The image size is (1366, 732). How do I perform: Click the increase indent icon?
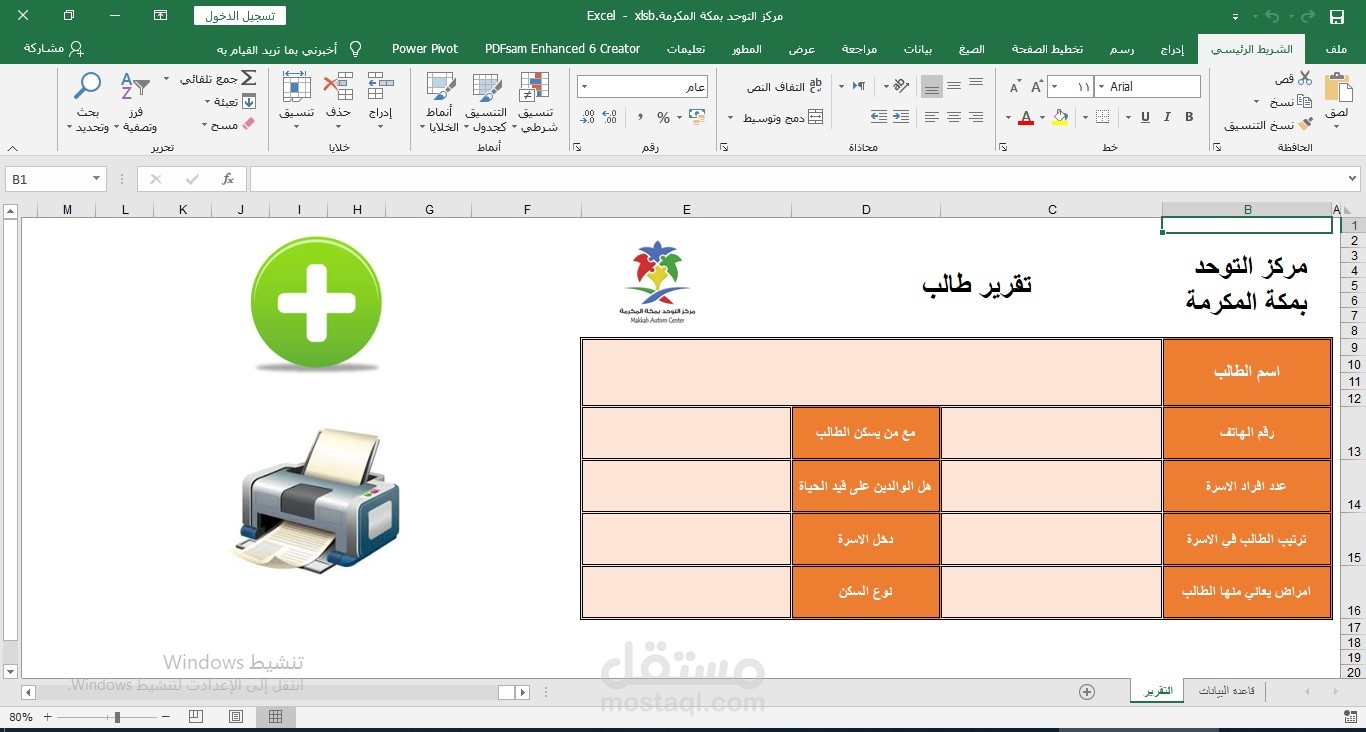click(x=879, y=117)
